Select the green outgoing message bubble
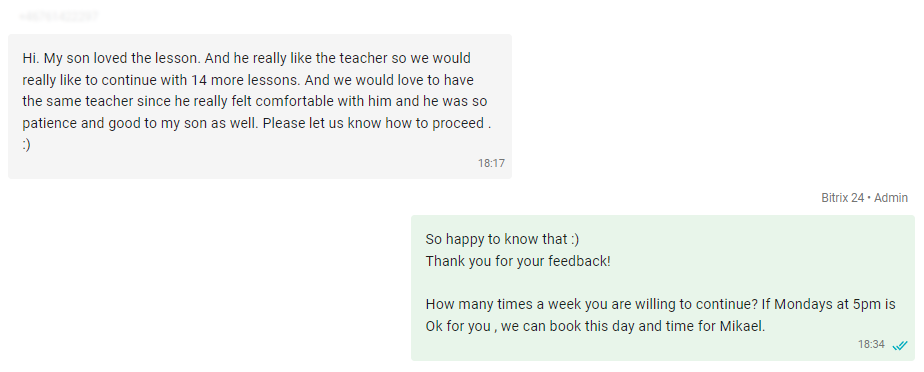 click(x=662, y=288)
